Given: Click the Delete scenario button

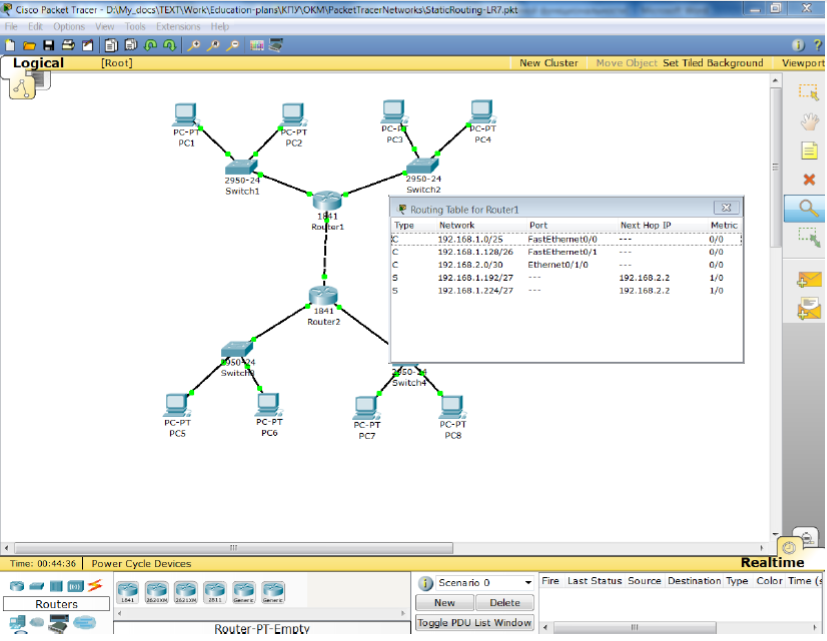Looking at the screenshot, I should (505, 602).
